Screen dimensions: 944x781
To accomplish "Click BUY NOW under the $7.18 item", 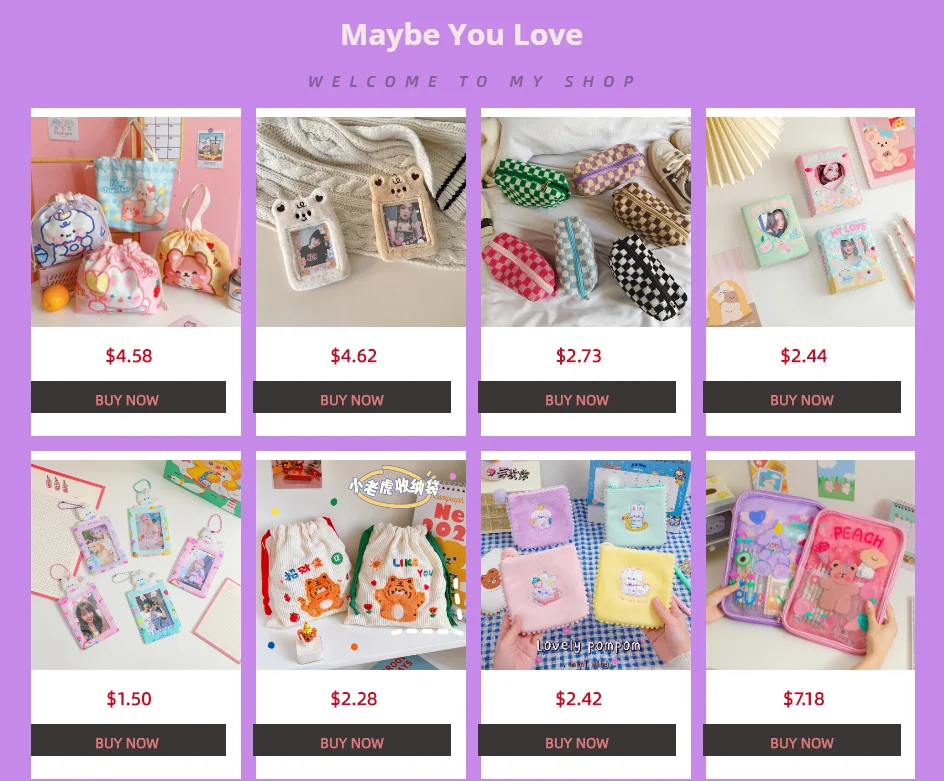I will click(802, 740).
